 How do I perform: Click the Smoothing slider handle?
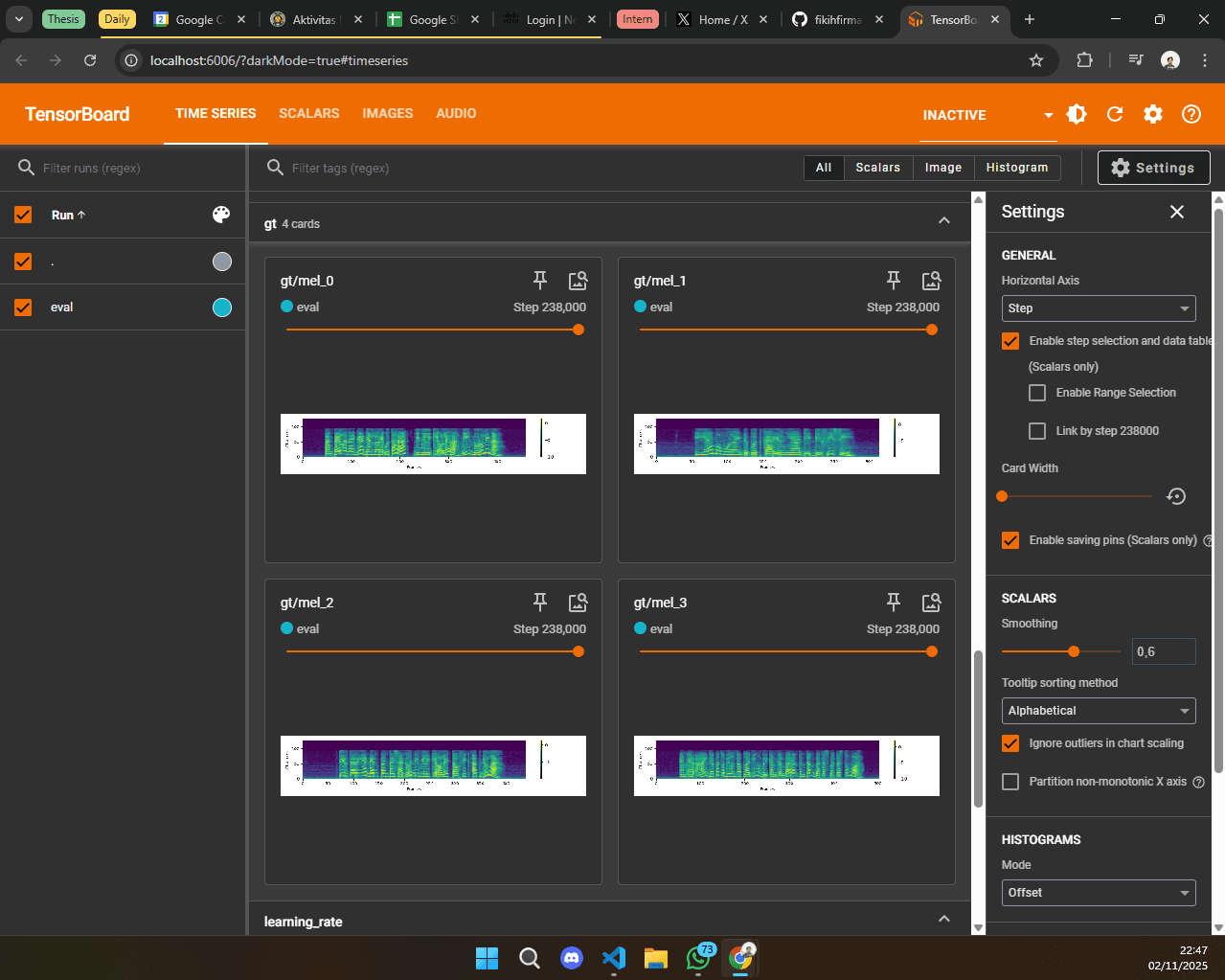coord(1074,651)
